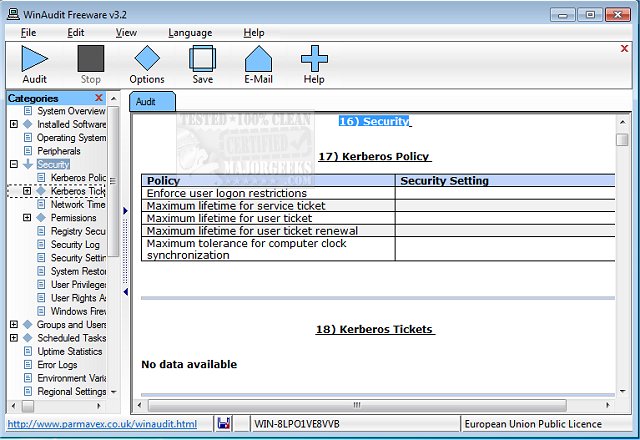Collapse the Security tree node
640x440 pixels.
click(x=14, y=164)
